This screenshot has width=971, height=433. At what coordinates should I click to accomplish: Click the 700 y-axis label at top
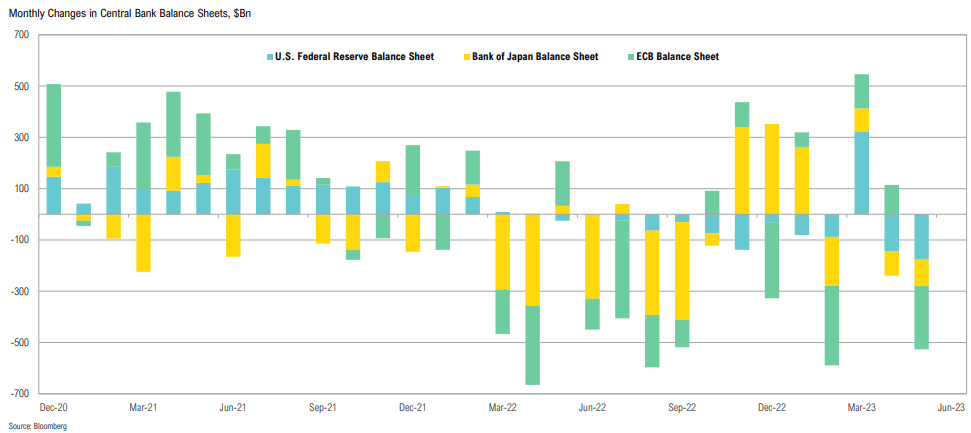pos(22,35)
